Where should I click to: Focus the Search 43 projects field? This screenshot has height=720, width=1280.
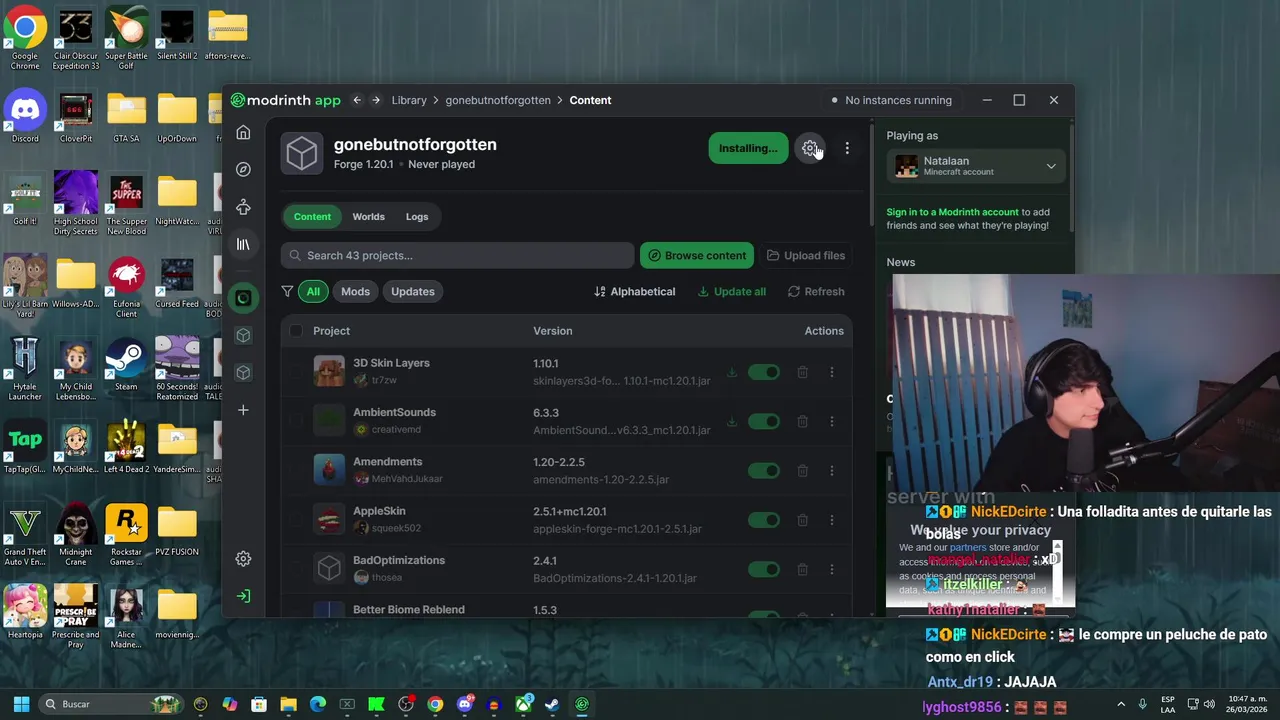click(x=457, y=255)
